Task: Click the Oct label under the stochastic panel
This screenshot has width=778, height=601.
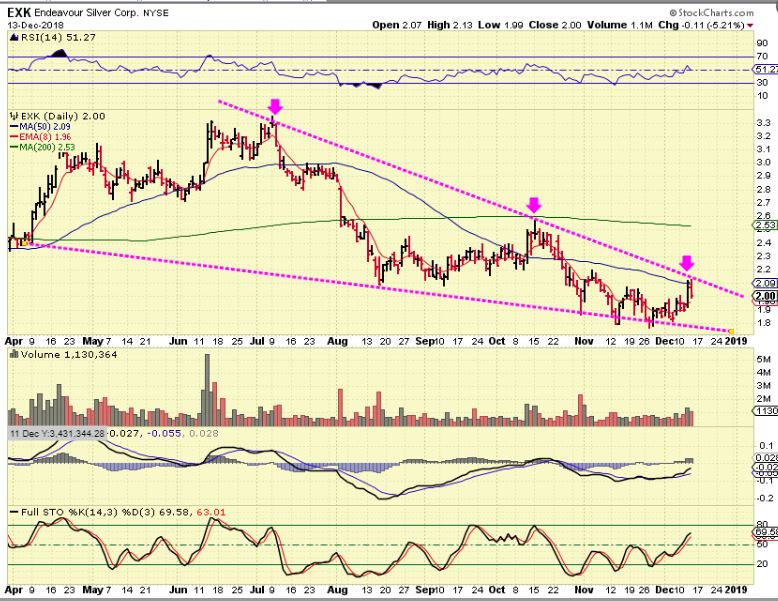Action: pos(497,590)
